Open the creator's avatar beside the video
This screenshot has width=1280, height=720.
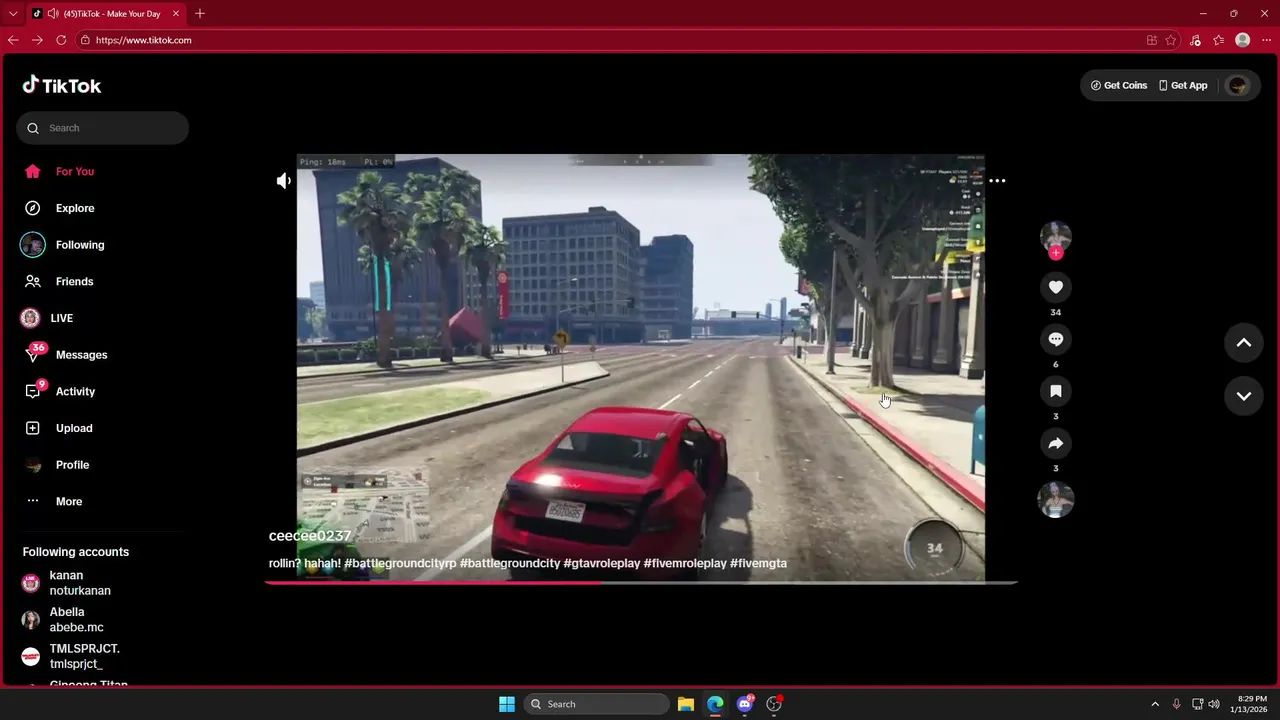[x=1056, y=236]
